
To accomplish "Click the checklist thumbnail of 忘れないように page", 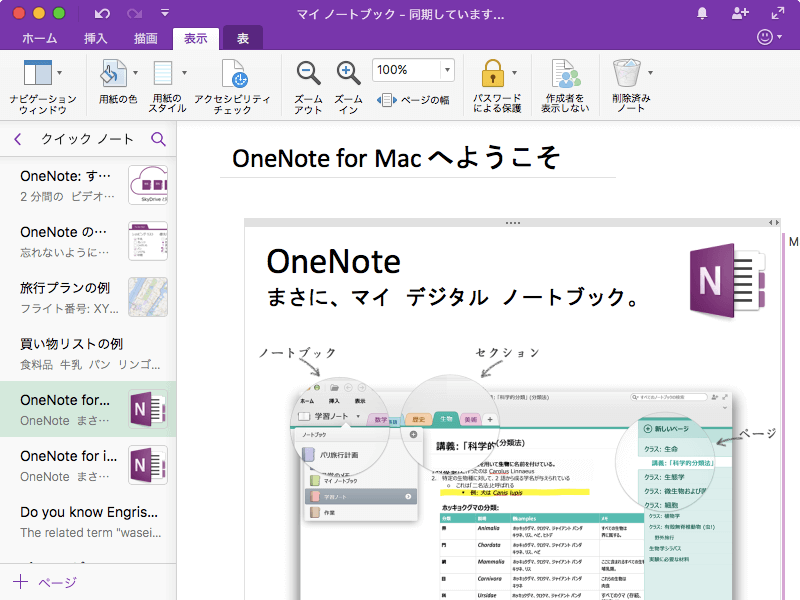I will 148,241.
